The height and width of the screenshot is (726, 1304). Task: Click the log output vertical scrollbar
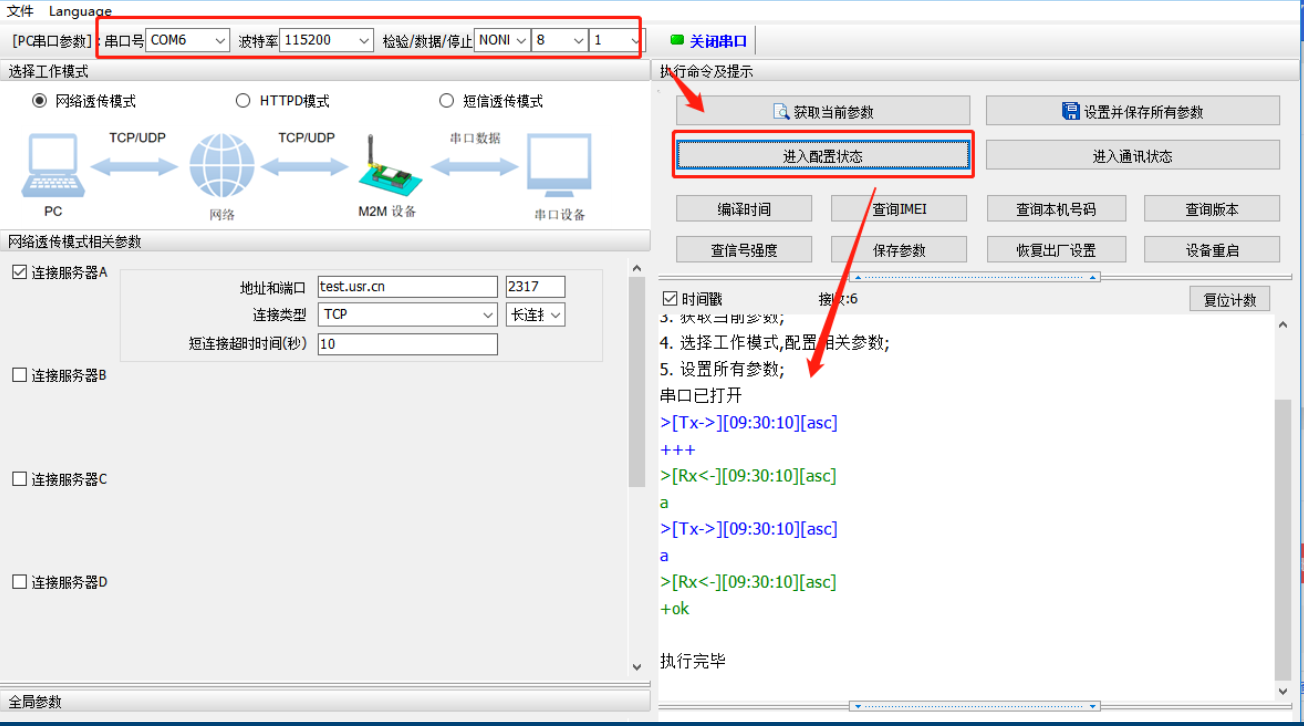pyautogui.click(x=1284, y=540)
